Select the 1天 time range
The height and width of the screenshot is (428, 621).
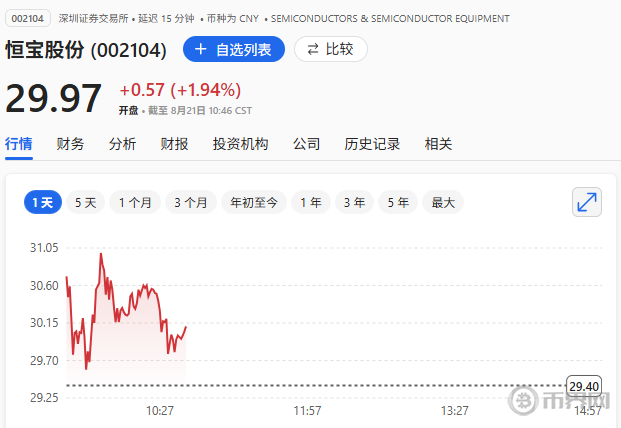(x=43, y=202)
